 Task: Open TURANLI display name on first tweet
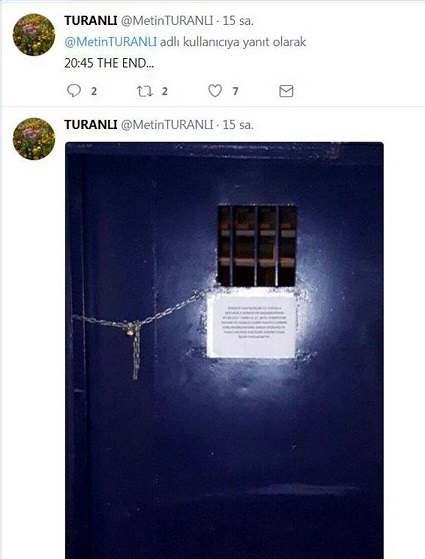click(x=91, y=21)
